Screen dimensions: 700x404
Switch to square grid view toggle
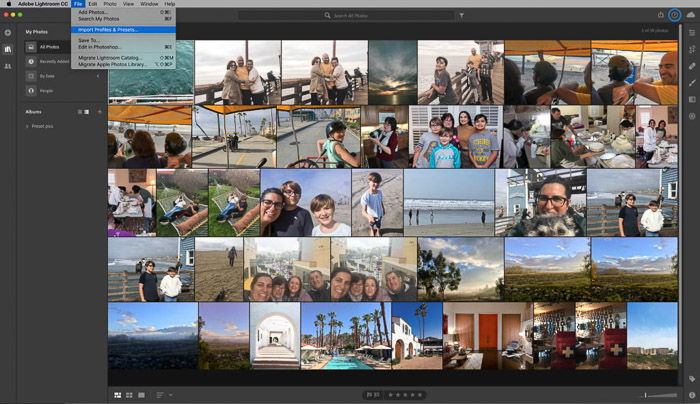129,395
